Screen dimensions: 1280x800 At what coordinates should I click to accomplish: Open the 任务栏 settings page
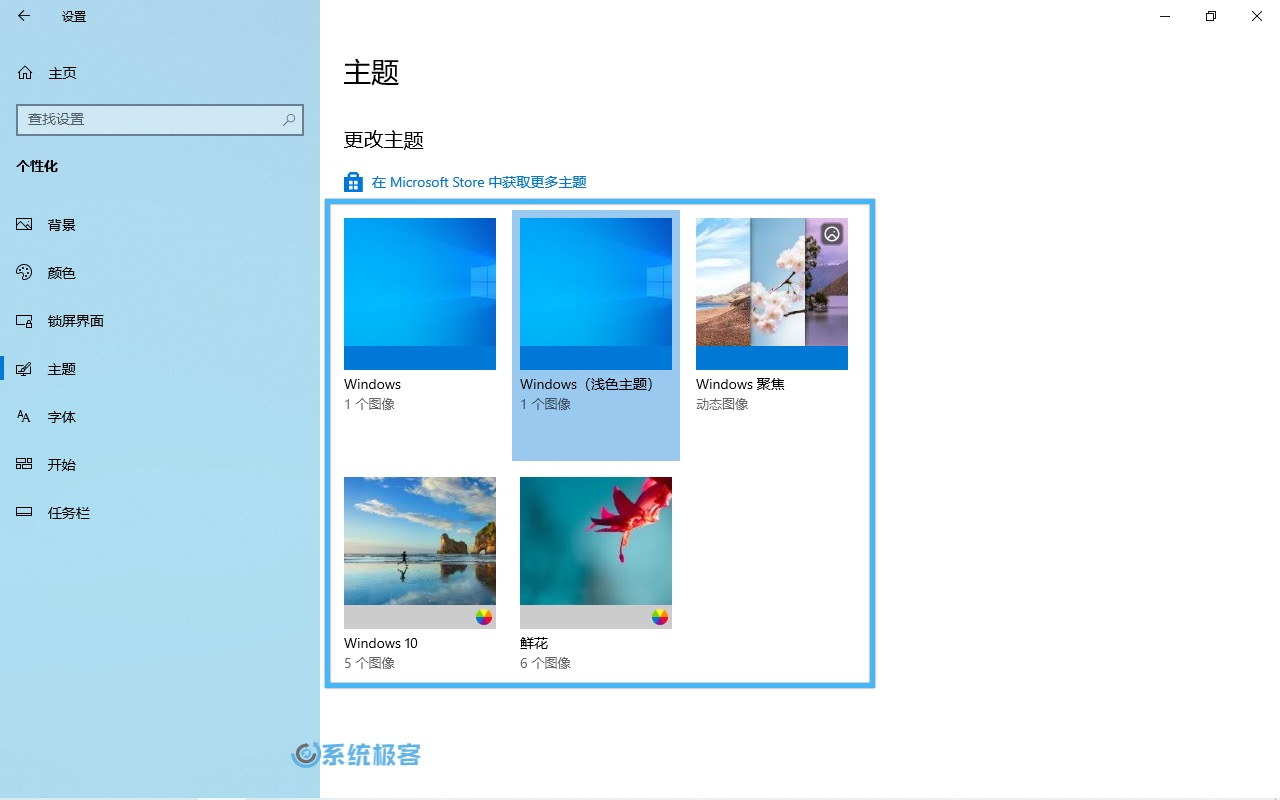[x=160, y=513]
